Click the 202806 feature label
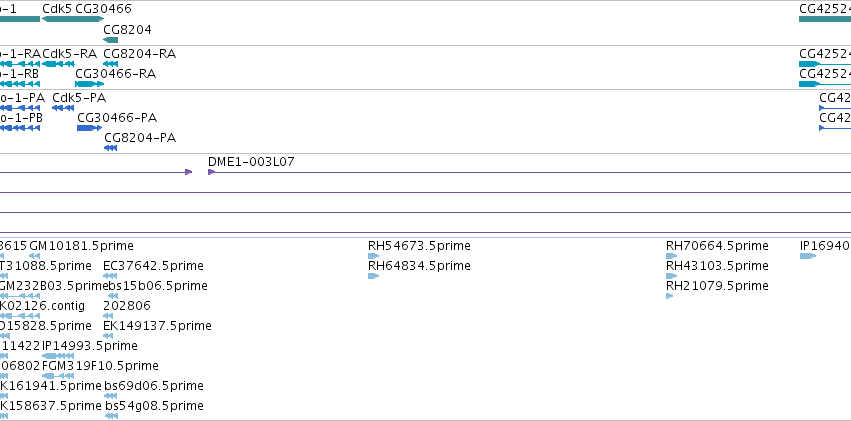The width and height of the screenshot is (851, 421). (x=127, y=306)
